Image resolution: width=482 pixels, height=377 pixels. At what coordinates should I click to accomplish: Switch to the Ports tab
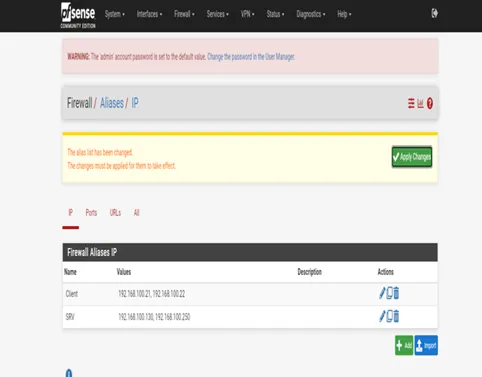[91, 213]
